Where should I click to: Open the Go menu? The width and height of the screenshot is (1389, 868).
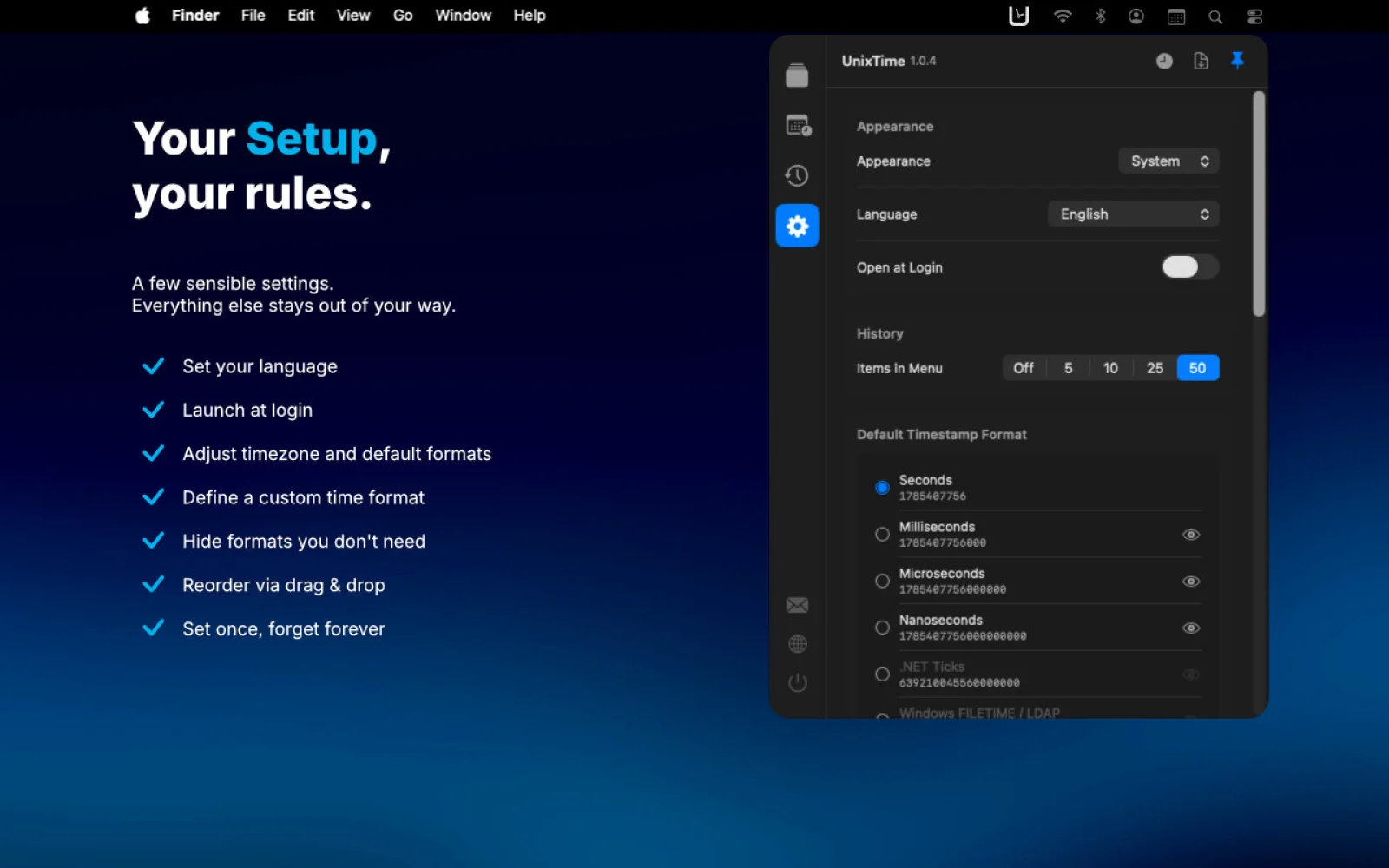click(403, 16)
